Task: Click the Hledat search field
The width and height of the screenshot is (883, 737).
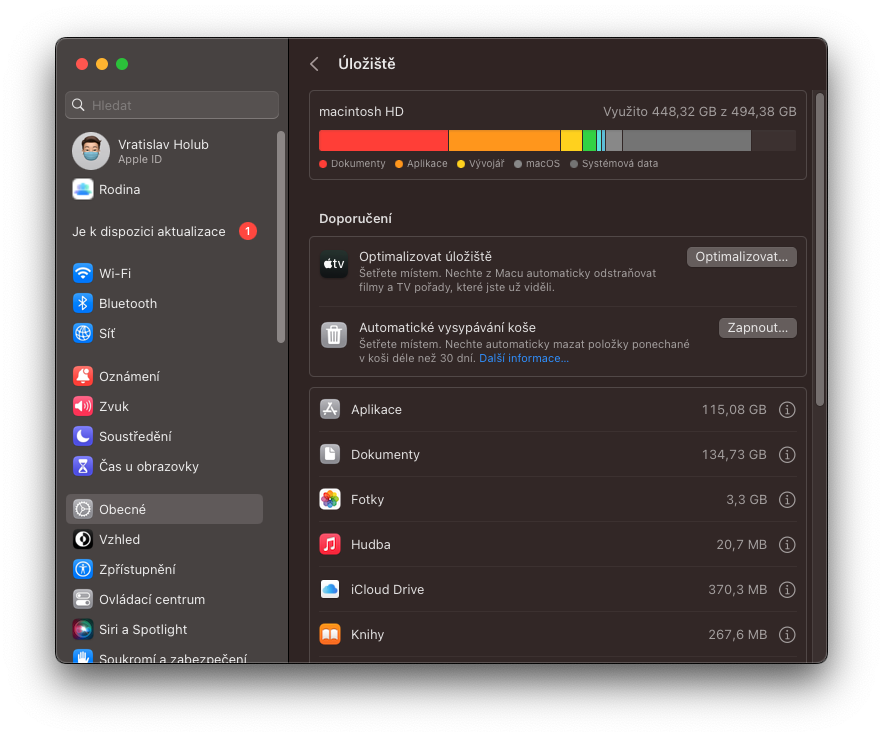Action: coord(172,105)
